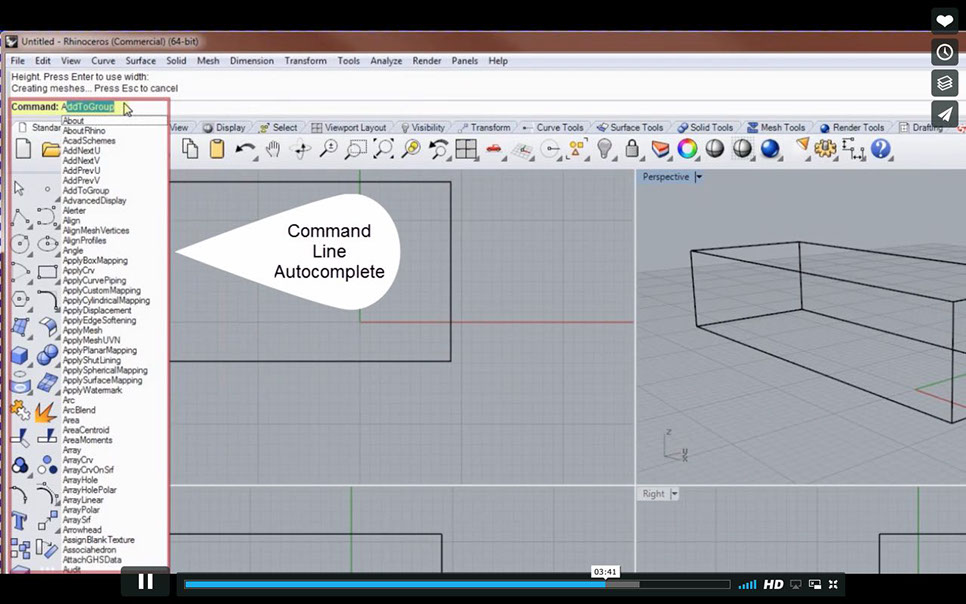The height and width of the screenshot is (604, 966).
Task: Select the Rectangle tool in sidebar
Action: tap(47, 271)
